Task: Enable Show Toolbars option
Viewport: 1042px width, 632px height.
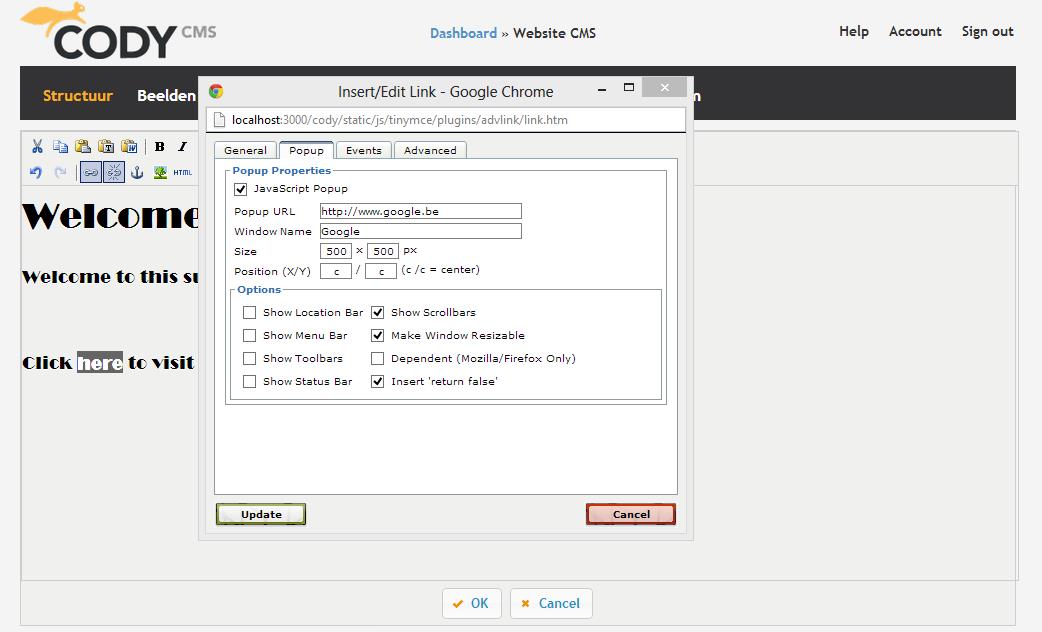Action: [x=249, y=359]
